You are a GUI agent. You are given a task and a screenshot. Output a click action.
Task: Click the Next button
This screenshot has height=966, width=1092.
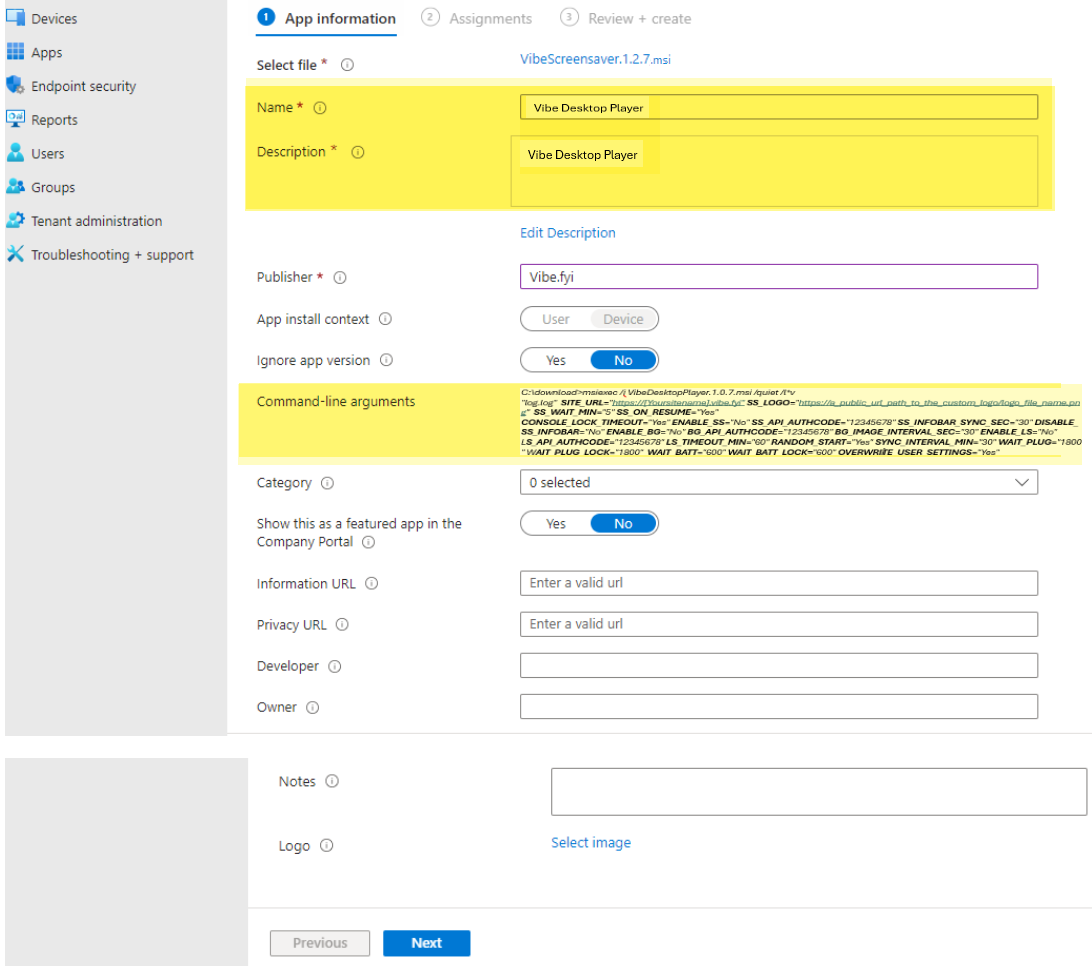(x=426, y=943)
